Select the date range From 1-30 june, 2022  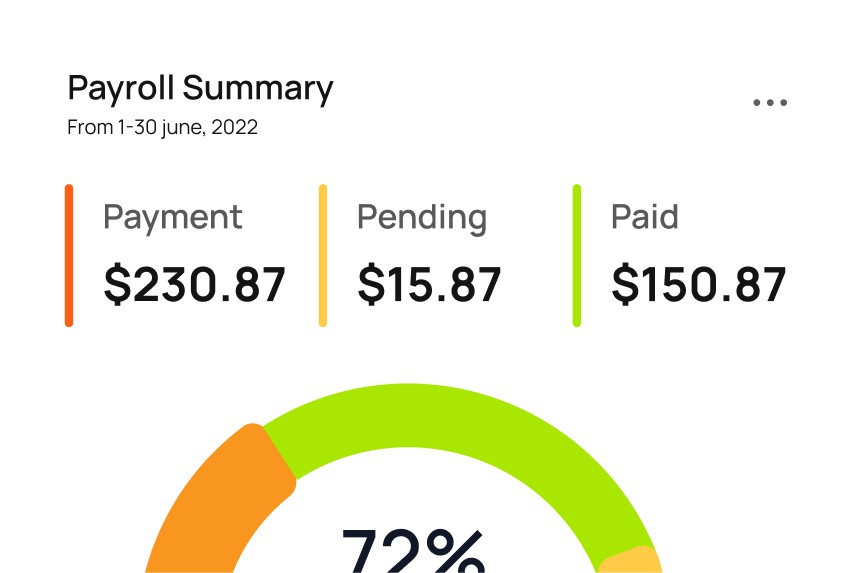(x=163, y=128)
